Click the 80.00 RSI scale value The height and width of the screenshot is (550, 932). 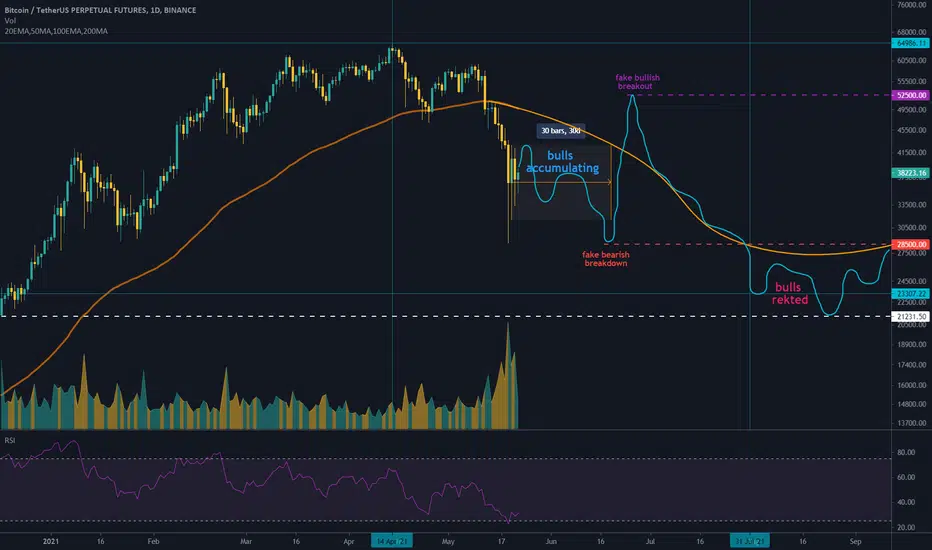(906, 452)
